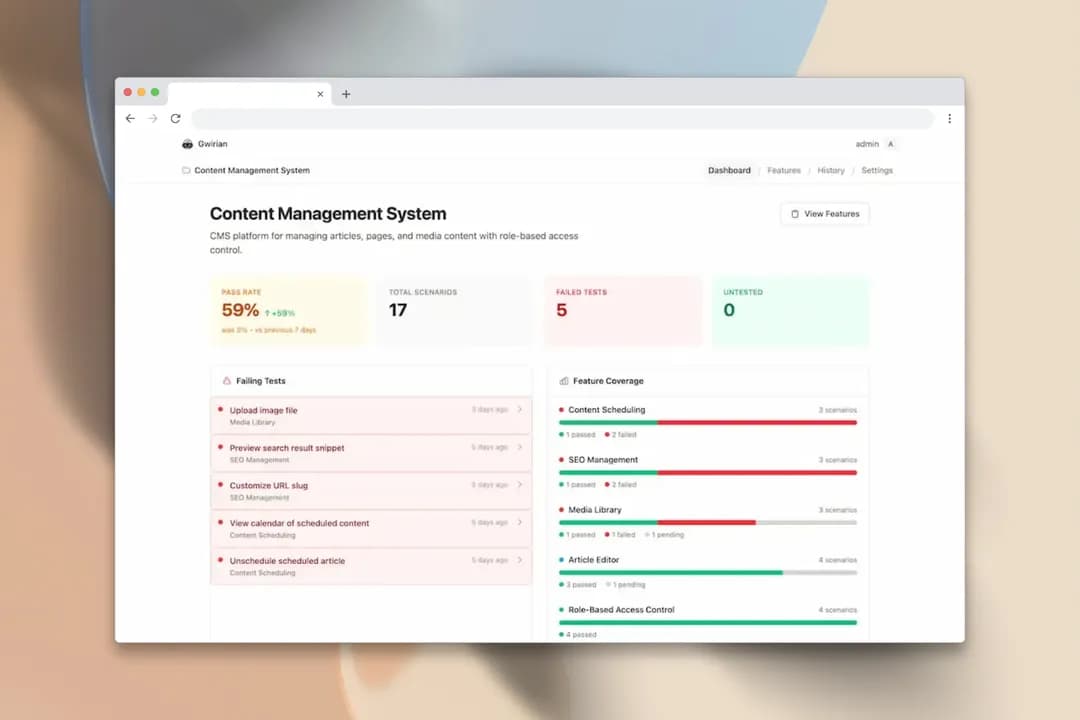Click the SEO Management coverage bar
This screenshot has height=720, width=1080.
[708, 473]
